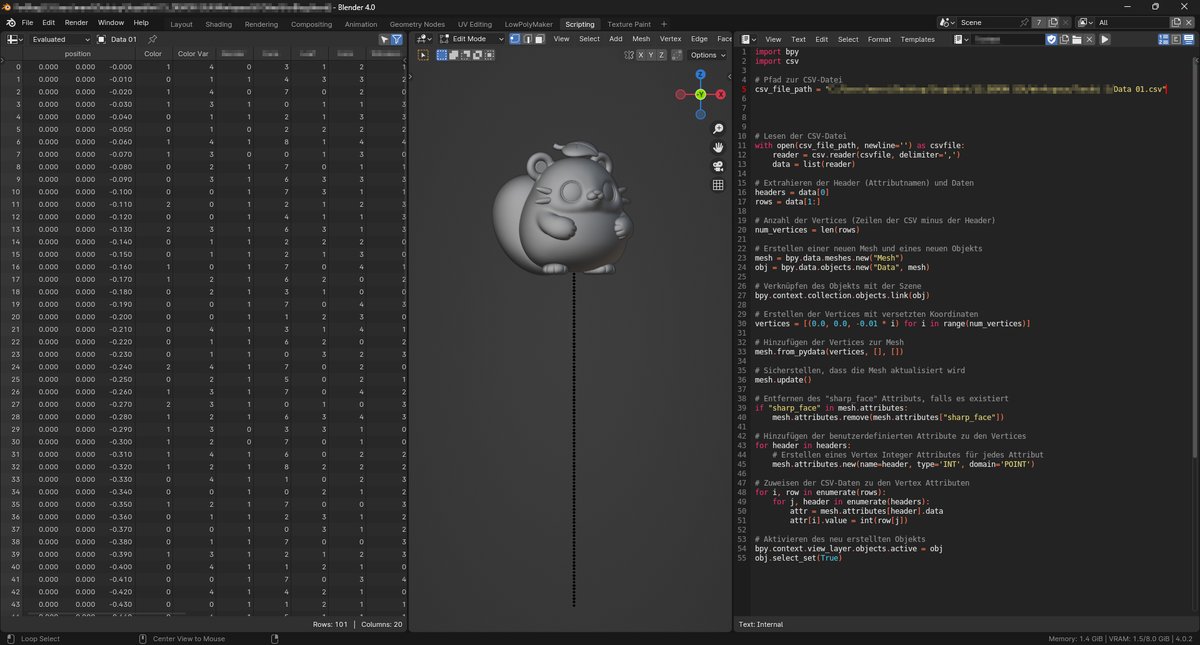
Task: Click the Data 01 object name in the spreadsheet
Action: [x=123, y=39]
